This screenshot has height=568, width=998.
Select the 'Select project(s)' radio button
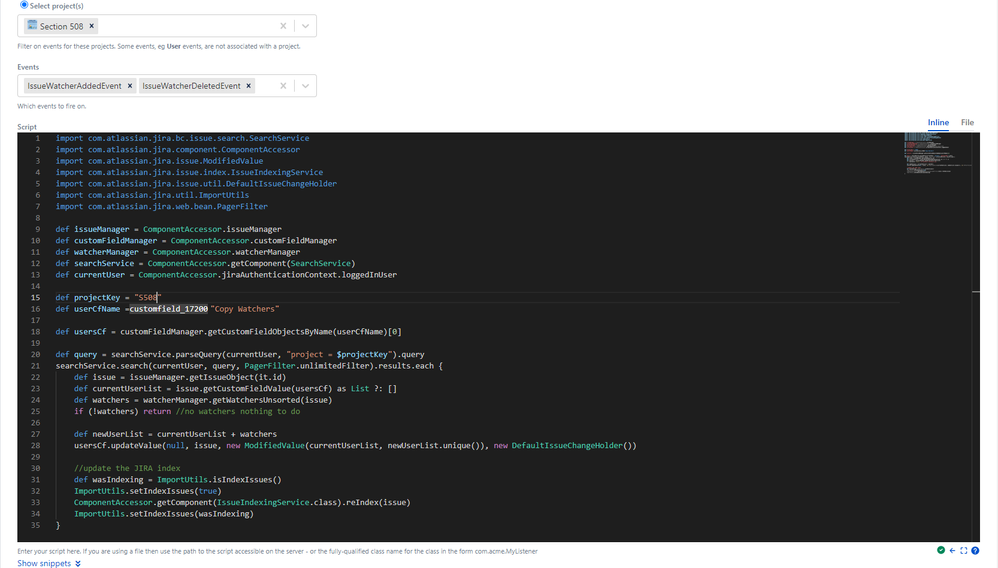(x=24, y=5)
